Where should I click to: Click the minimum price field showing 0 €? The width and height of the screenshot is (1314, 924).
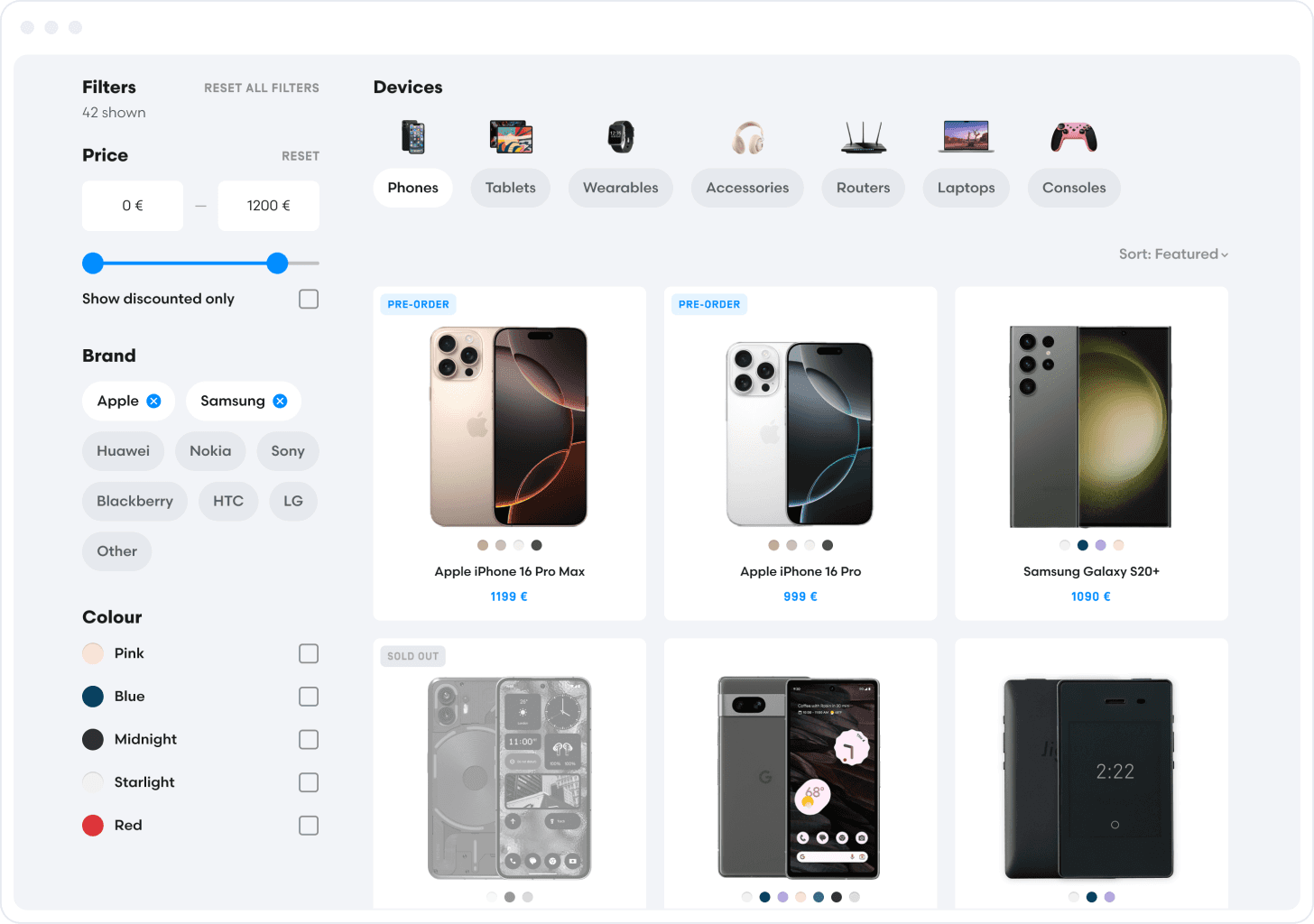click(x=133, y=206)
